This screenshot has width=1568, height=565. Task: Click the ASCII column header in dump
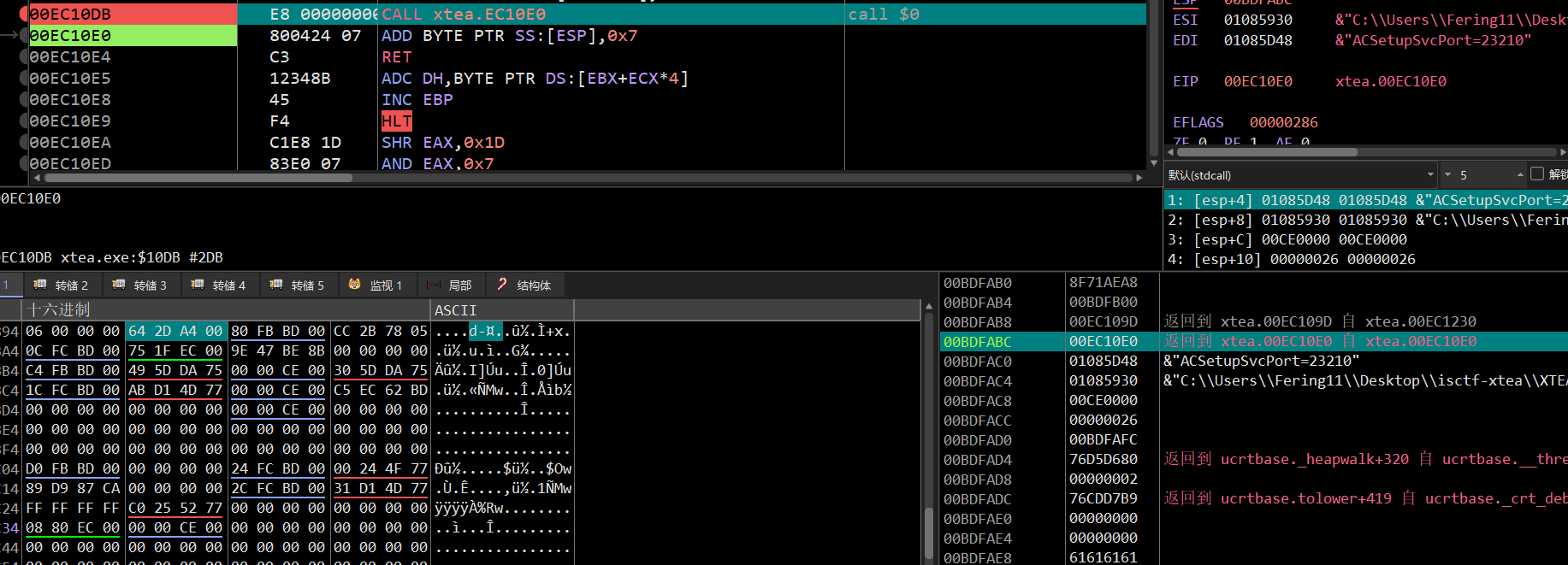501,309
